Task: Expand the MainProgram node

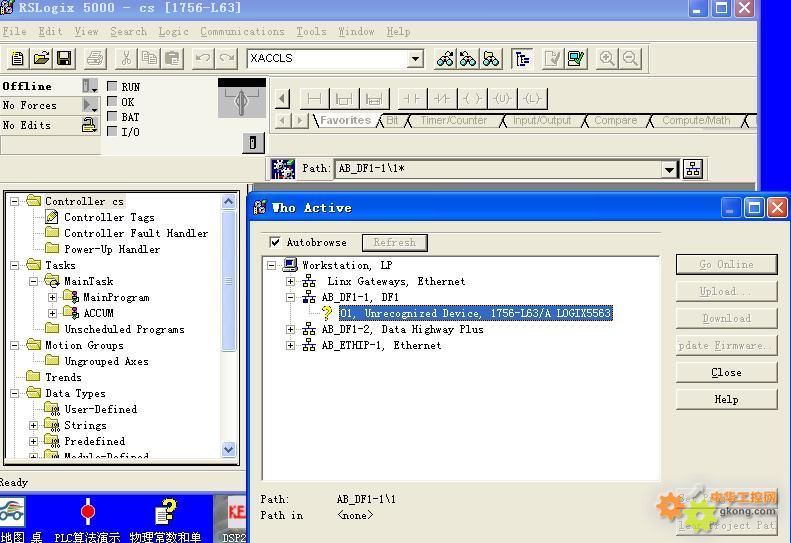Action: (52, 298)
